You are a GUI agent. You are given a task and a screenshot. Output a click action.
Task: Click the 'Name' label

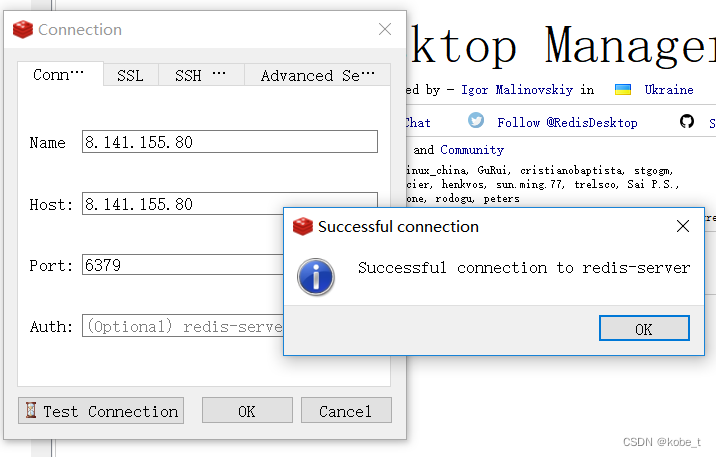pos(47,142)
